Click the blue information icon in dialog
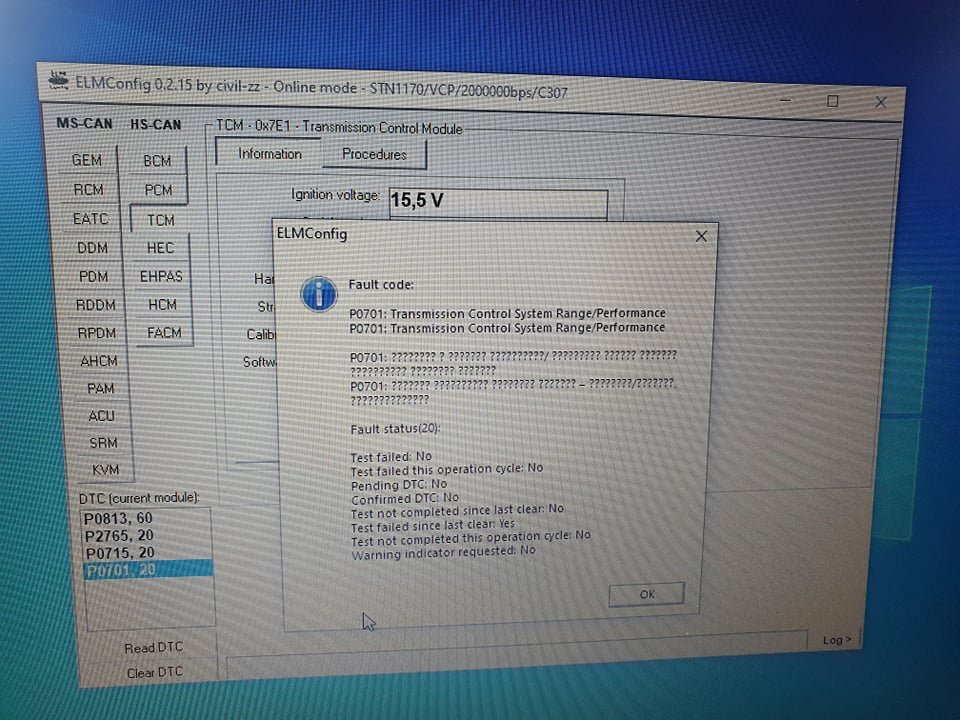 coord(319,294)
